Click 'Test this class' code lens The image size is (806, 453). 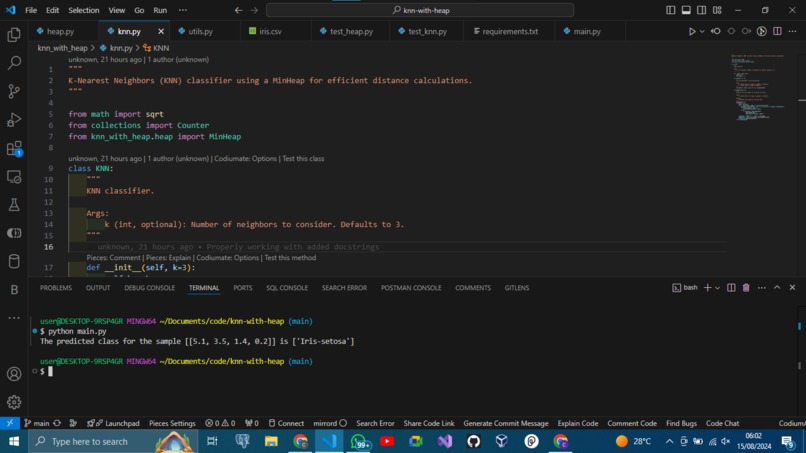(303, 158)
